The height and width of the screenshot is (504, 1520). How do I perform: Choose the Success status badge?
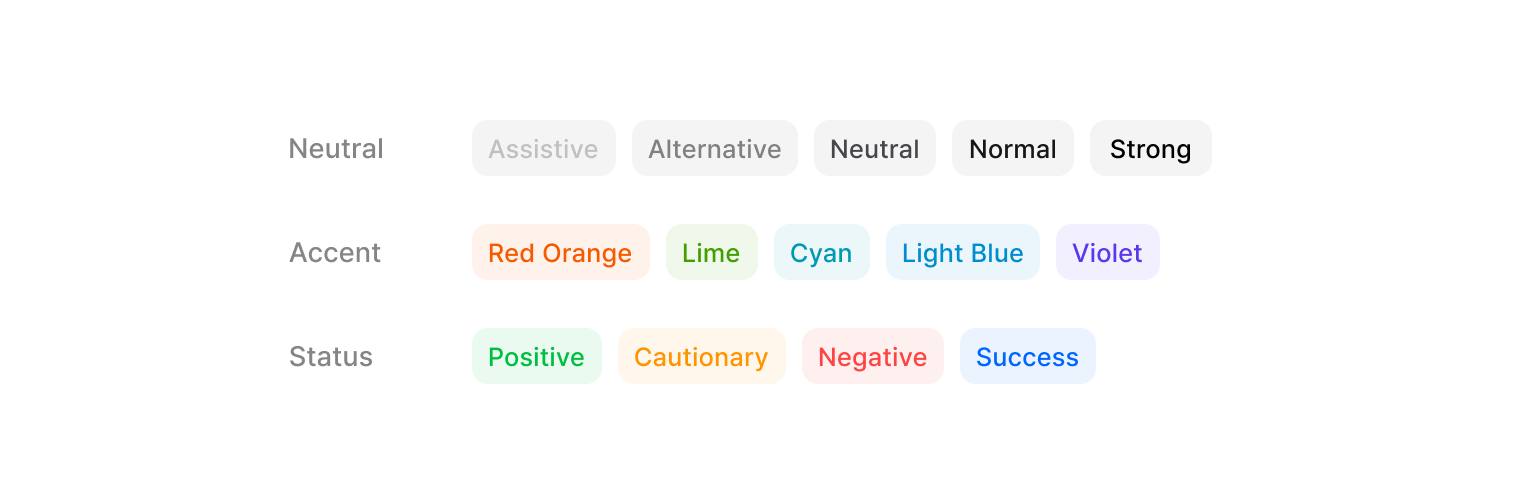1027,357
